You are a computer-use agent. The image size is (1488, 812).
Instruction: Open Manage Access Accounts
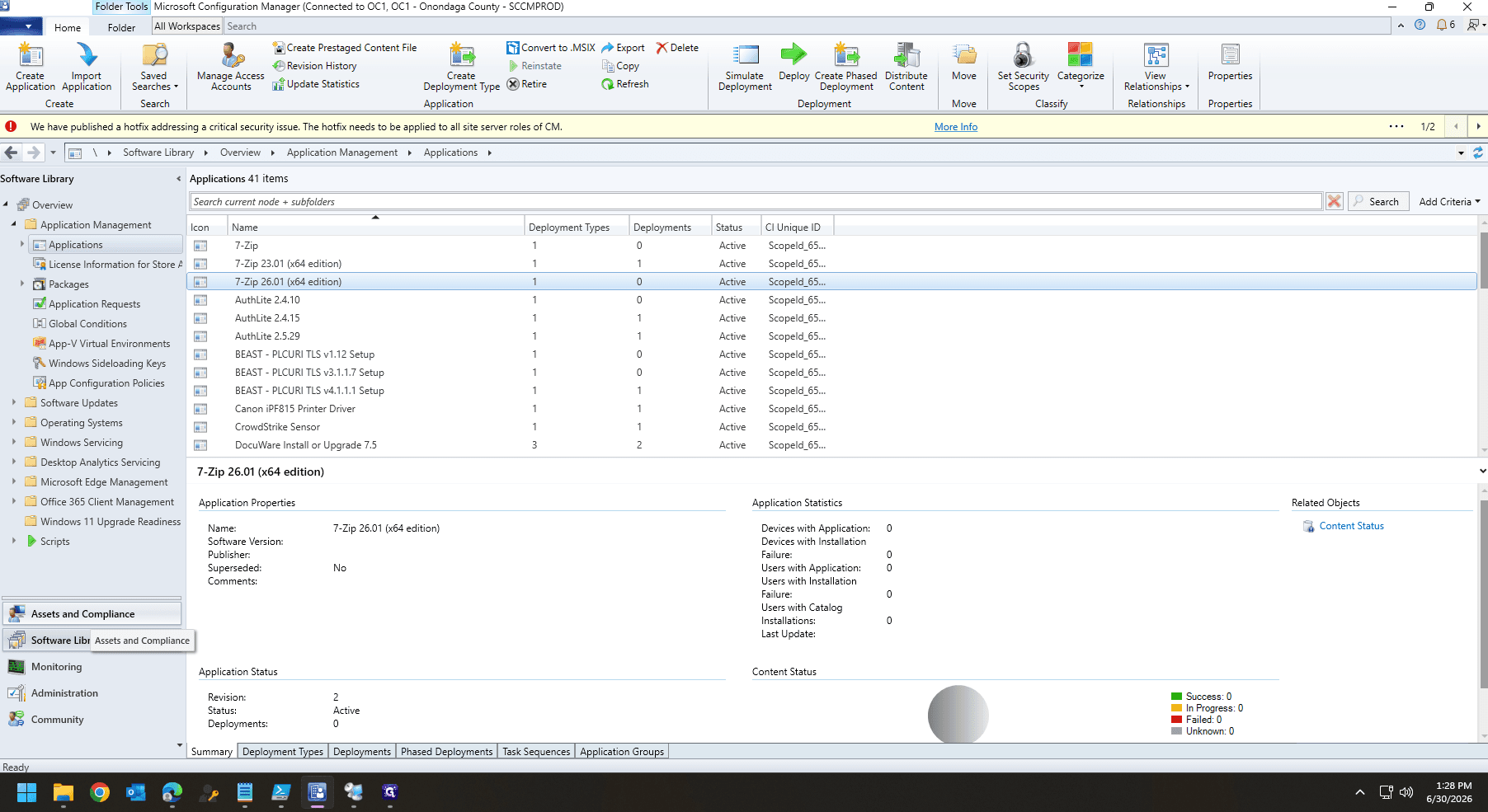point(231,66)
